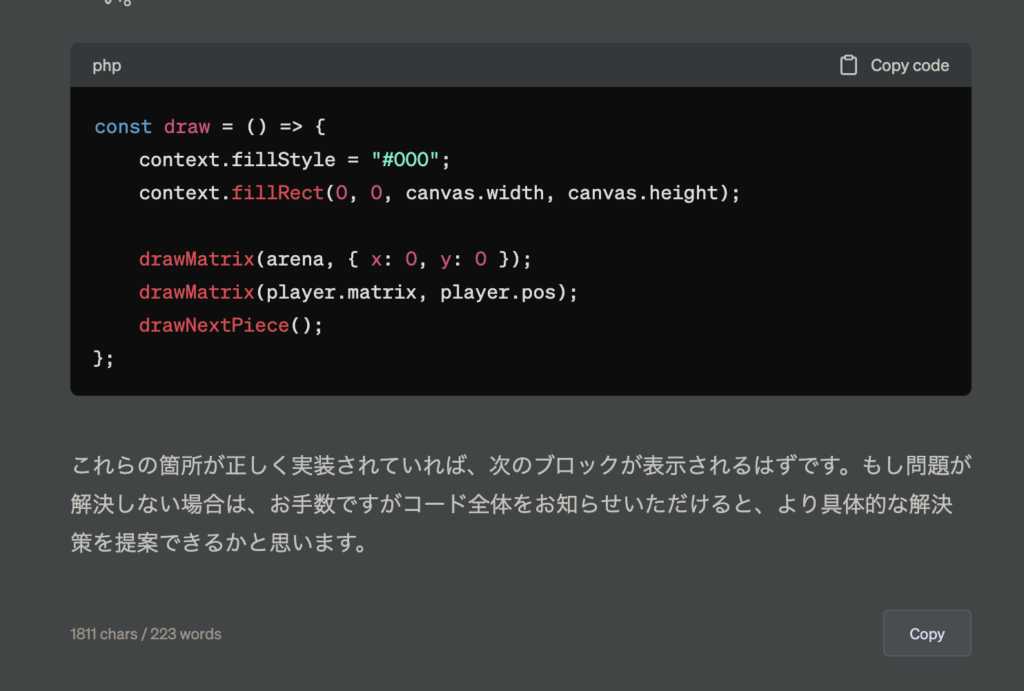This screenshot has width=1024, height=691.
Task: Click the "1811 chars / 223 words" counter
Action: 146,634
